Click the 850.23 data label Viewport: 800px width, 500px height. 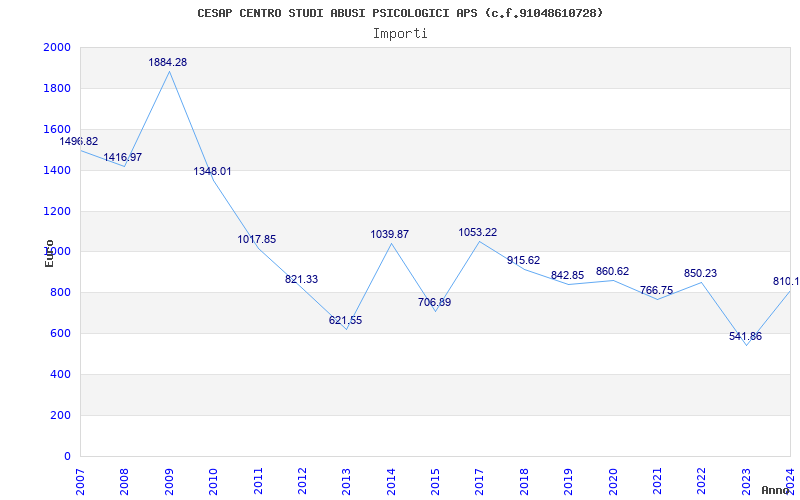pos(701,273)
